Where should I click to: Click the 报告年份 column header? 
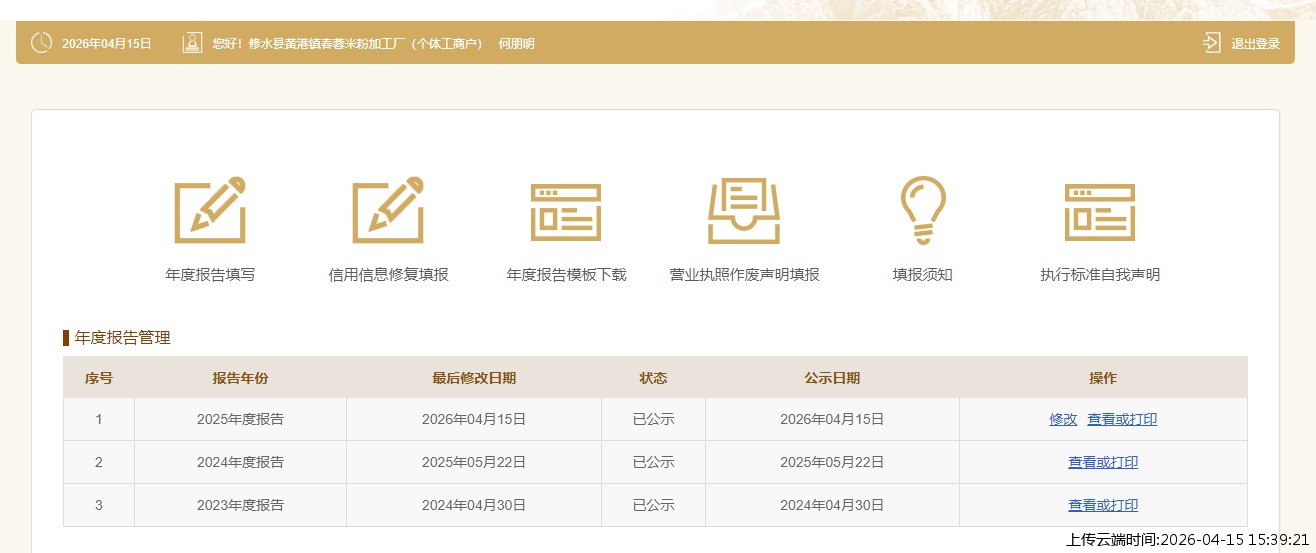[240, 378]
